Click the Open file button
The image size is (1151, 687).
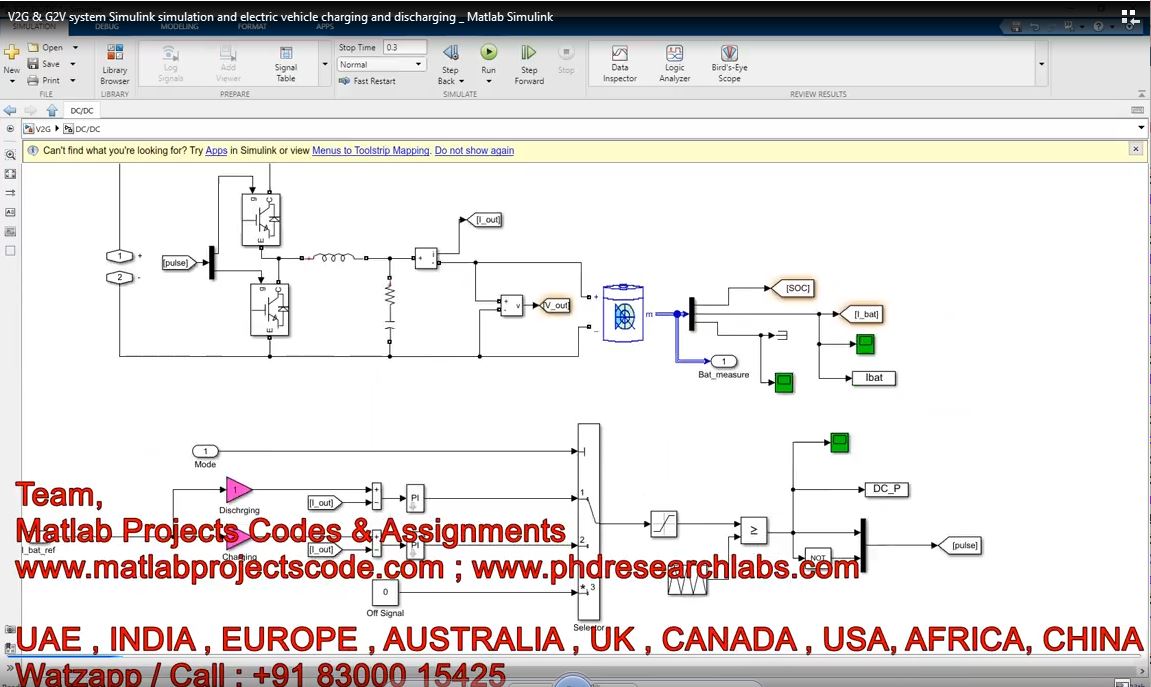pos(46,47)
